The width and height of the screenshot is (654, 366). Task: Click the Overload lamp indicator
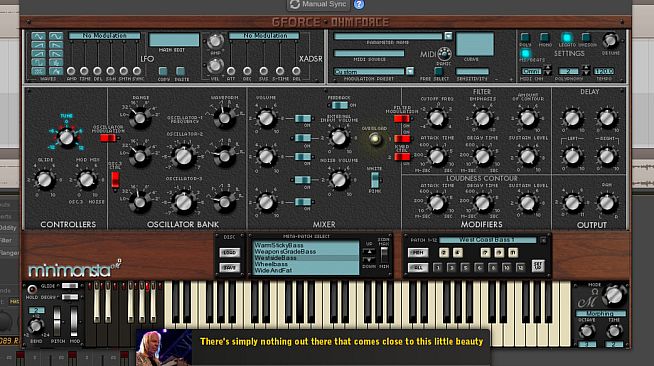coord(375,139)
